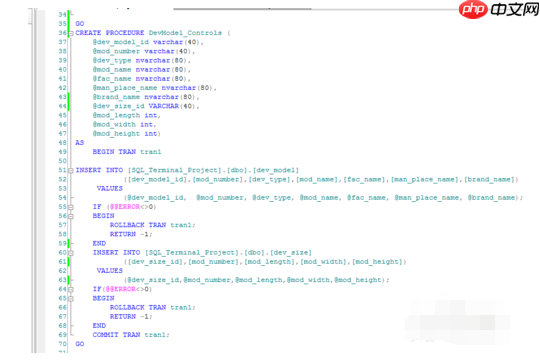Click the left vertical margin bar
The image size is (540, 364).
[x=41, y=181]
